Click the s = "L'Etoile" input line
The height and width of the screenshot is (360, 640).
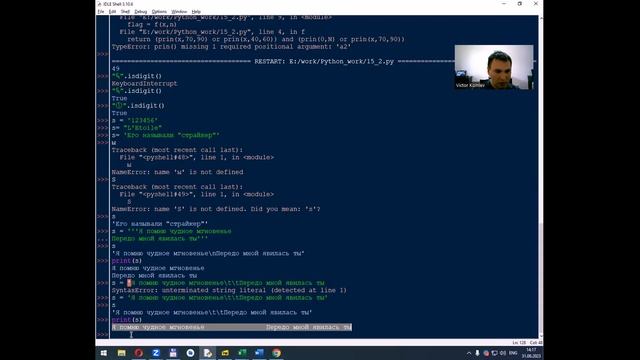[x=137, y=128]
